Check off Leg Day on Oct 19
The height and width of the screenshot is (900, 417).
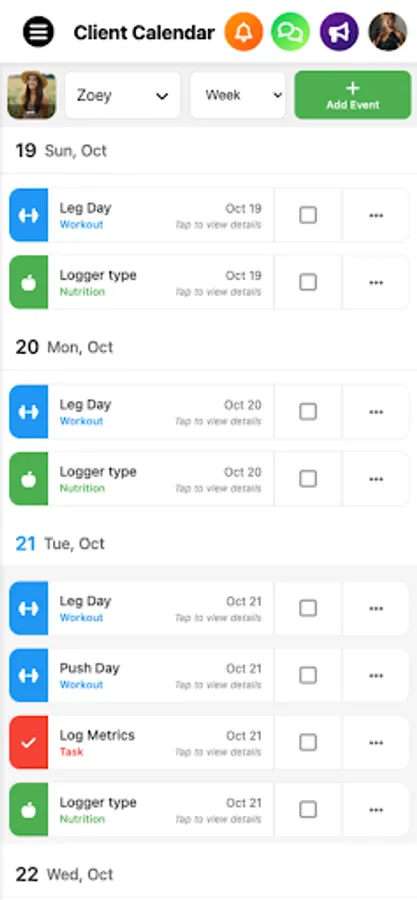pyautogui.click(x=308, y=215)
